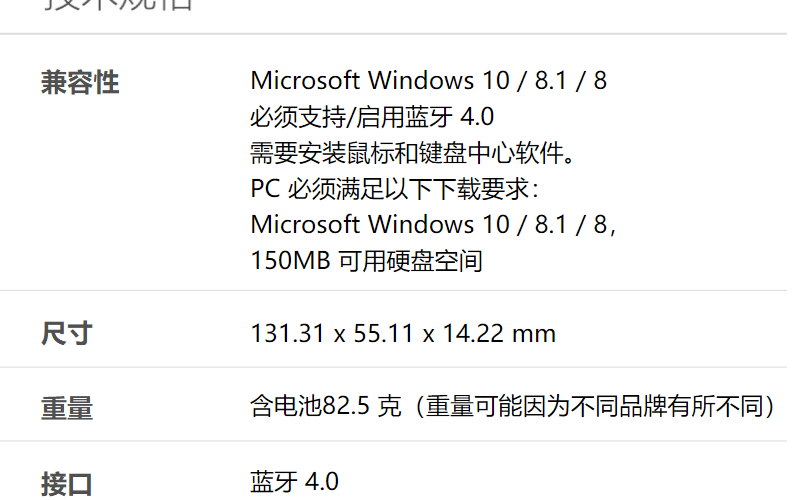792x500 pixels.
Task: Click the 接口 row label
Action: [x=67, y=484]
